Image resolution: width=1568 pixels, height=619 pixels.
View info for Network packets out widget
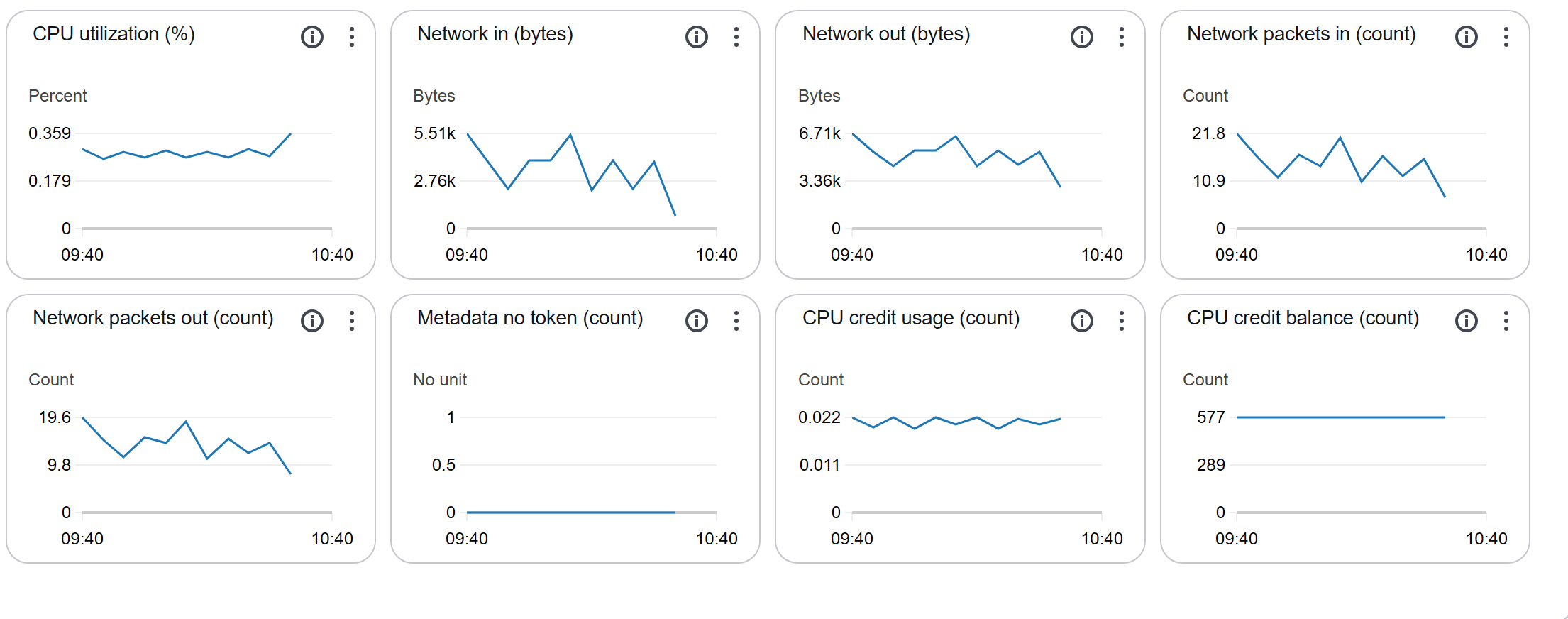pos(312,321)
